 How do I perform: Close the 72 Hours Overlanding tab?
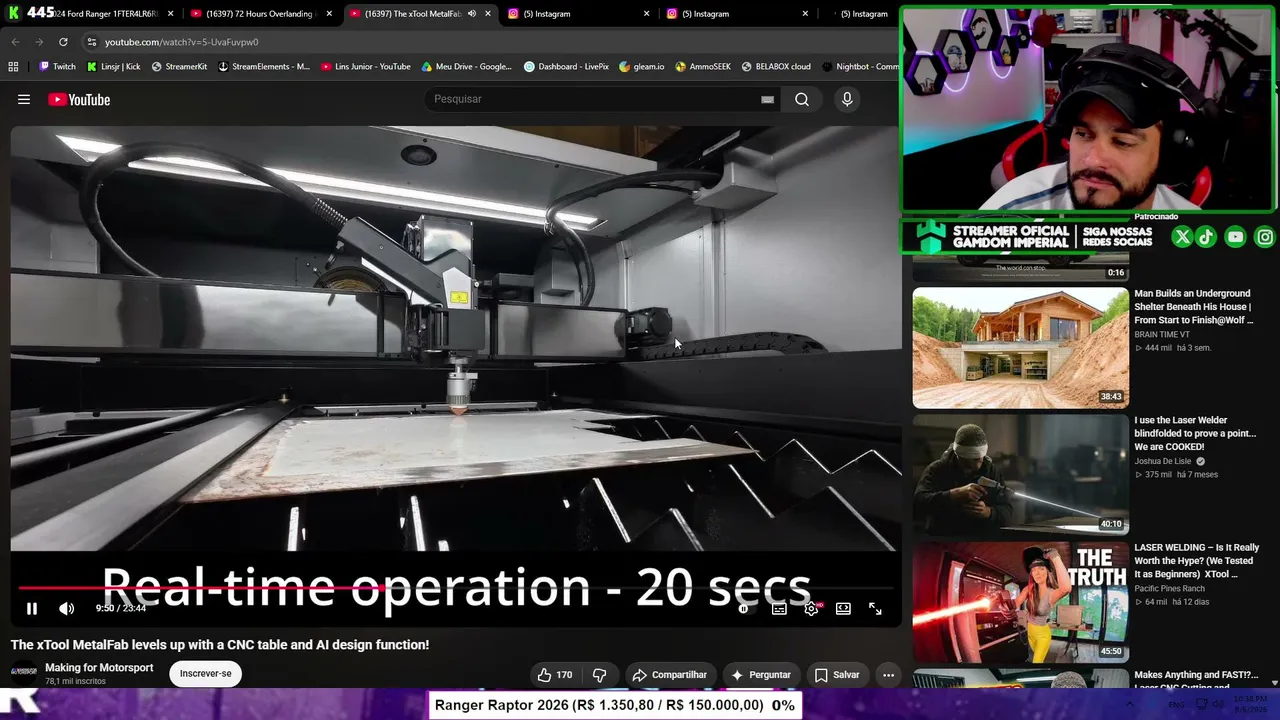tap(329, 14)
